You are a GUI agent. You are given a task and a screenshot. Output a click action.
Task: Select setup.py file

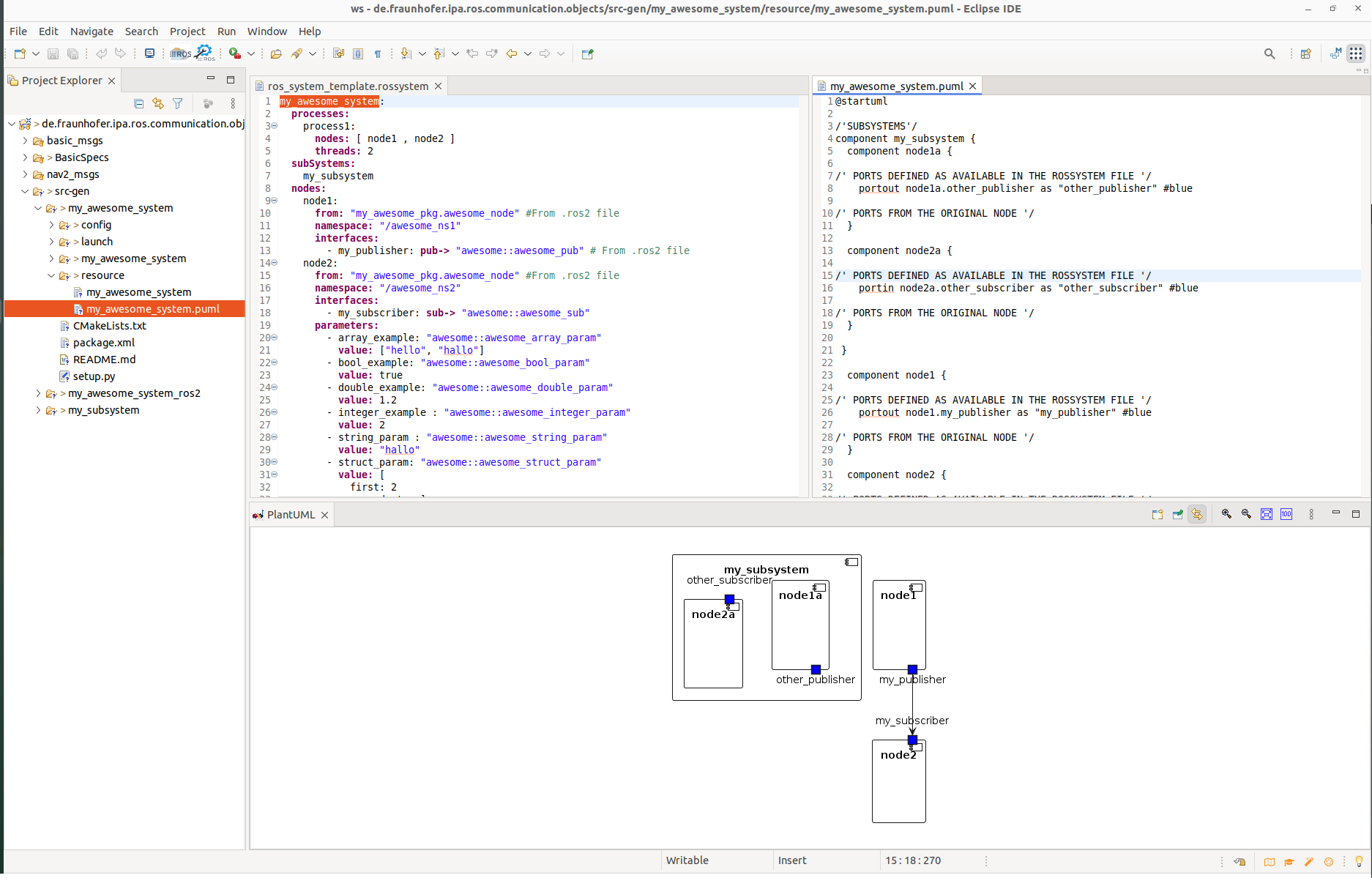click(94, 376)
